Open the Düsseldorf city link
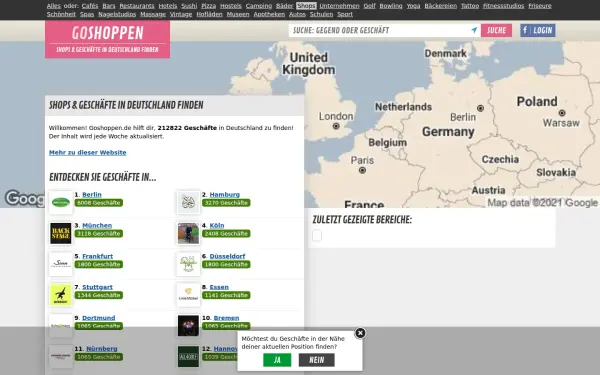Viewport: 600px width, 375px height. (227, 256)
